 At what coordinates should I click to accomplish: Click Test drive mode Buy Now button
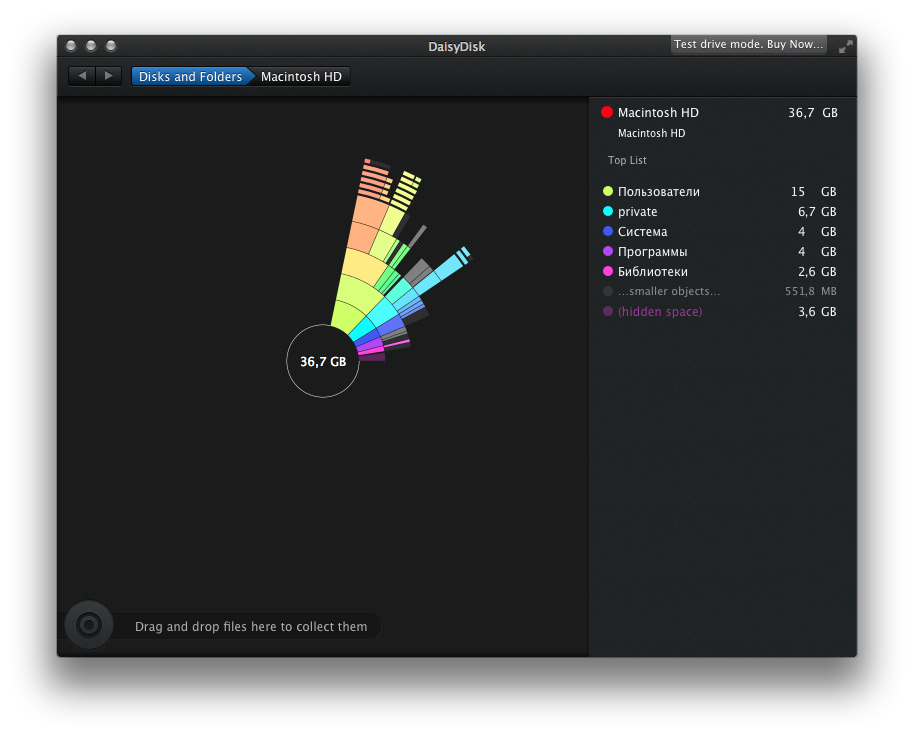(748, 45)
